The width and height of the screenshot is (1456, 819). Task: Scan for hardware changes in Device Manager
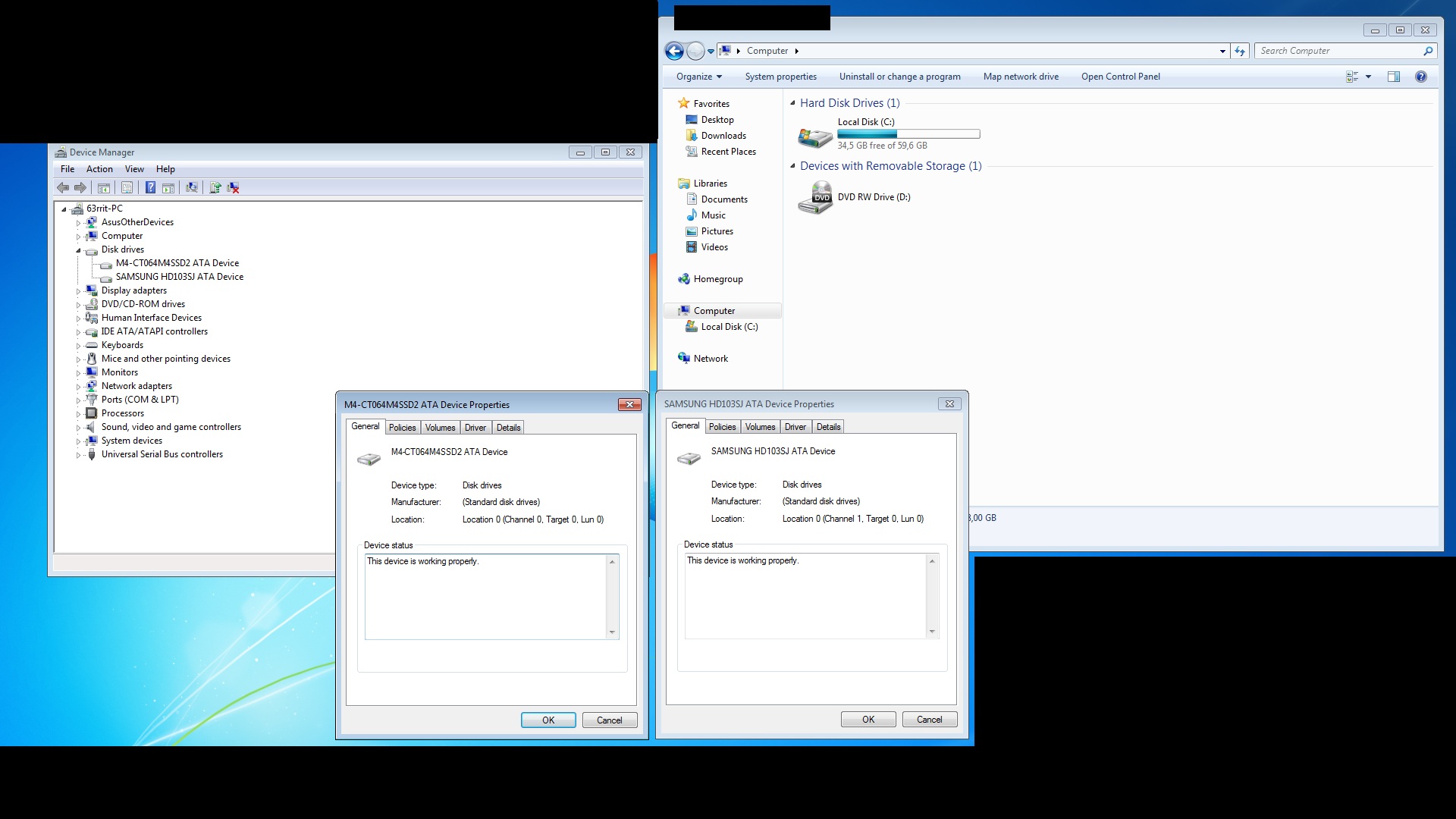(x=192, y=188)
